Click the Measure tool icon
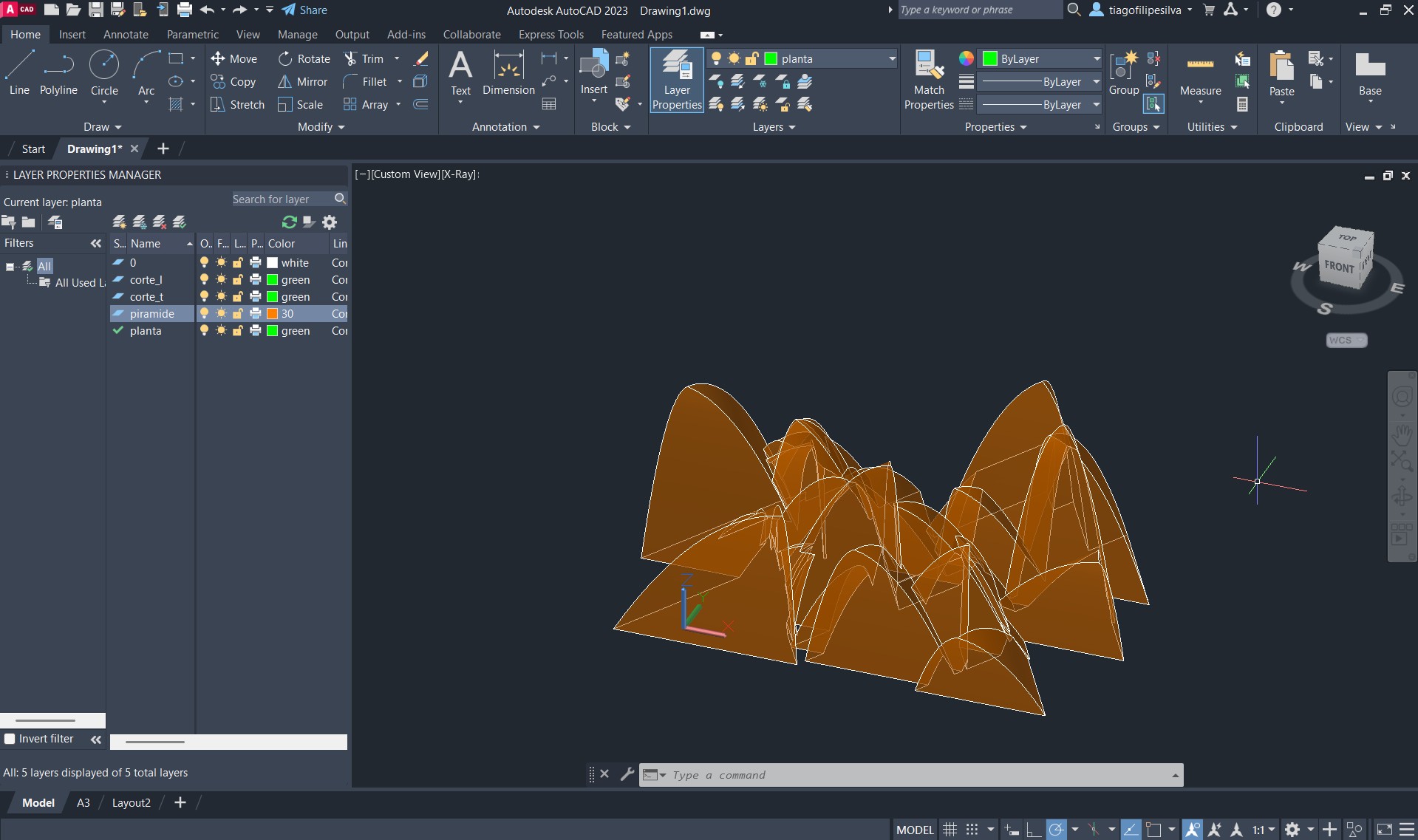This screenshot has height=840, width=1418. pyautogui.click(x=1200, y=65)
